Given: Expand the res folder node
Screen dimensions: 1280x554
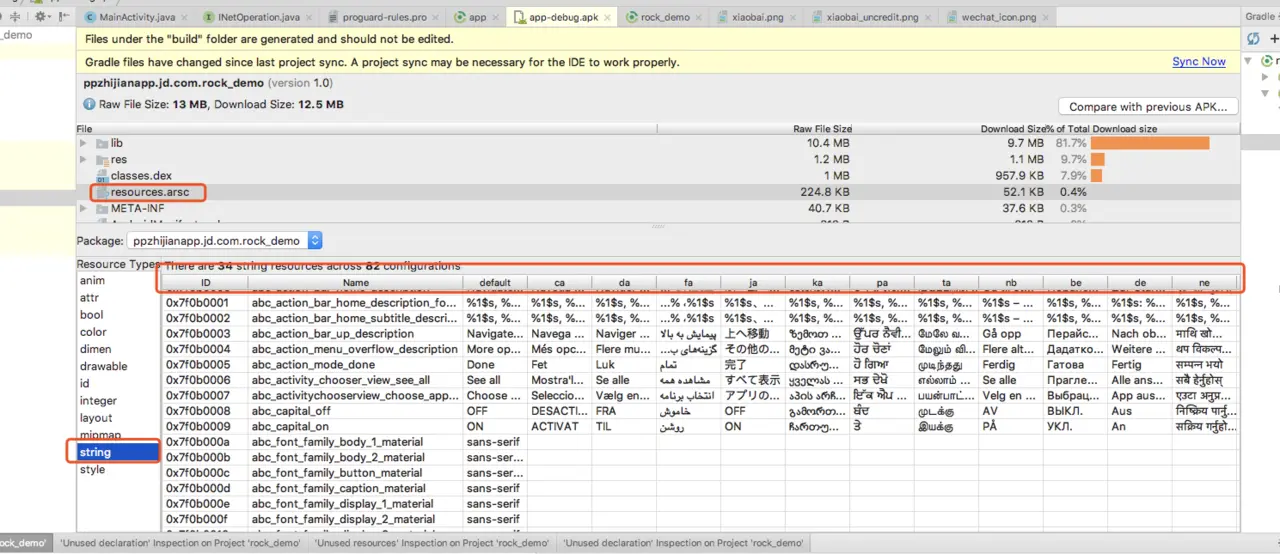Looking at the screenshot, I should (84, 160).
